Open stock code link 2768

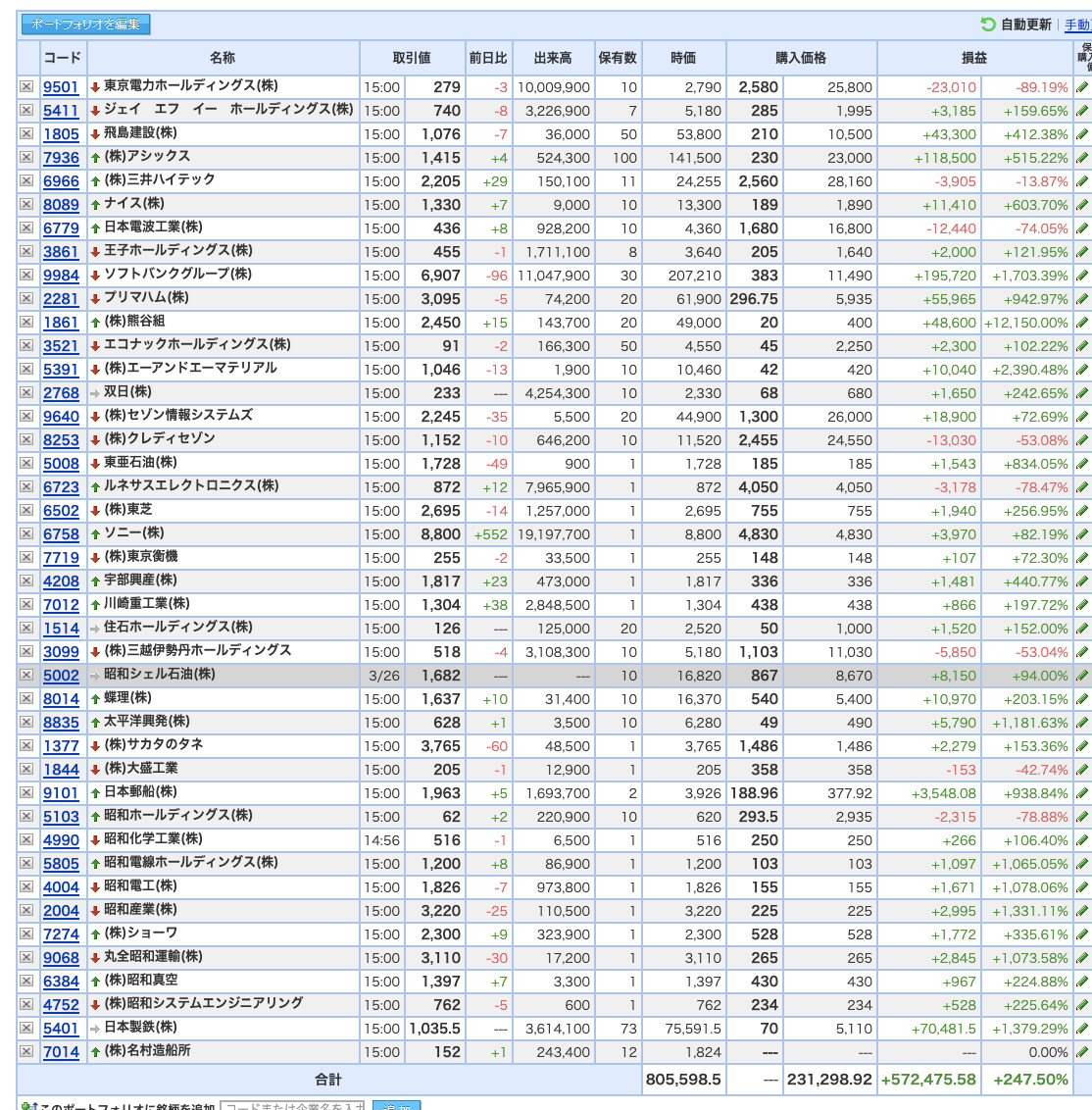(x=61, y=393)
